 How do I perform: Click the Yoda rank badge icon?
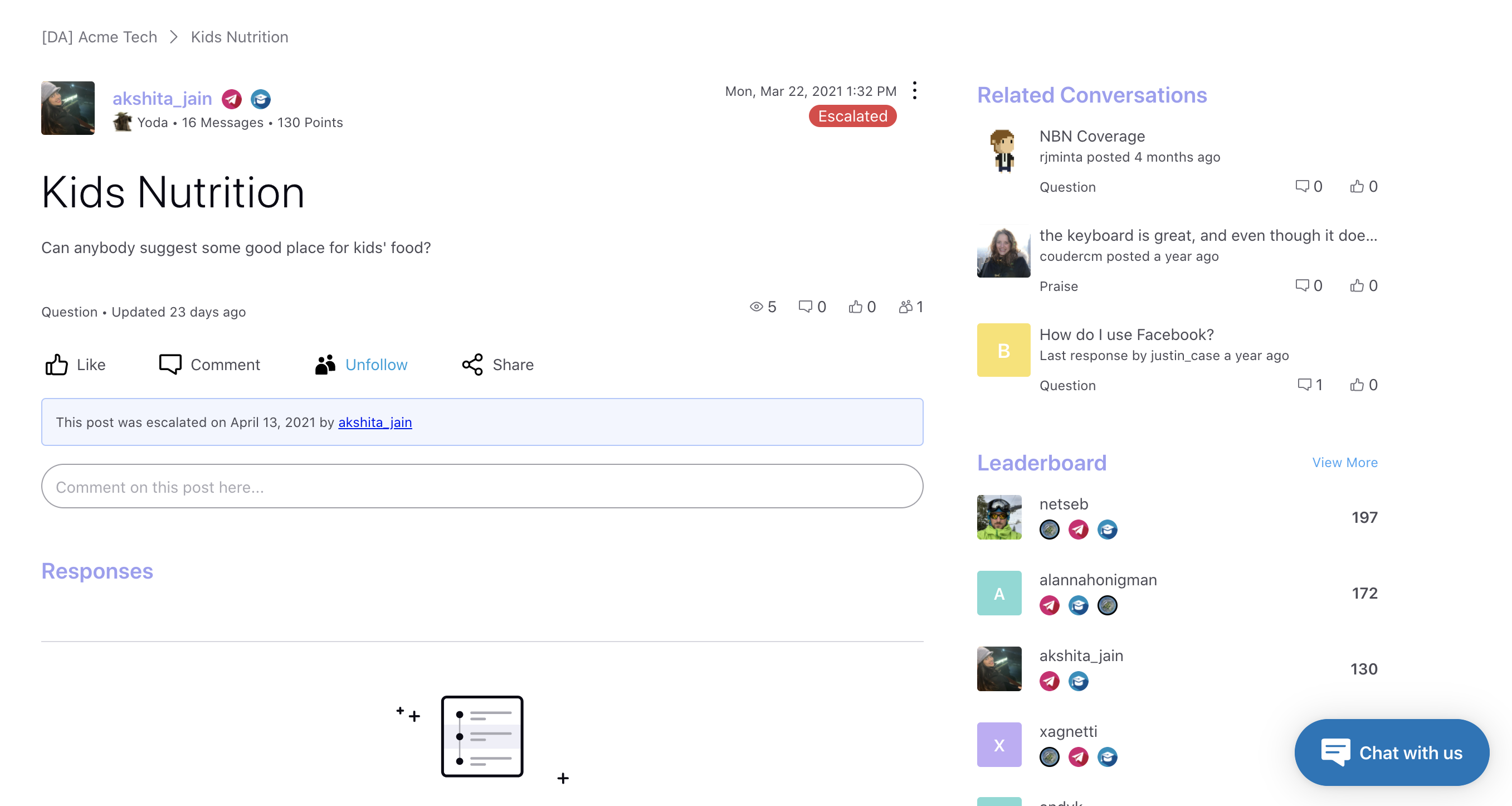click(122, 122)
